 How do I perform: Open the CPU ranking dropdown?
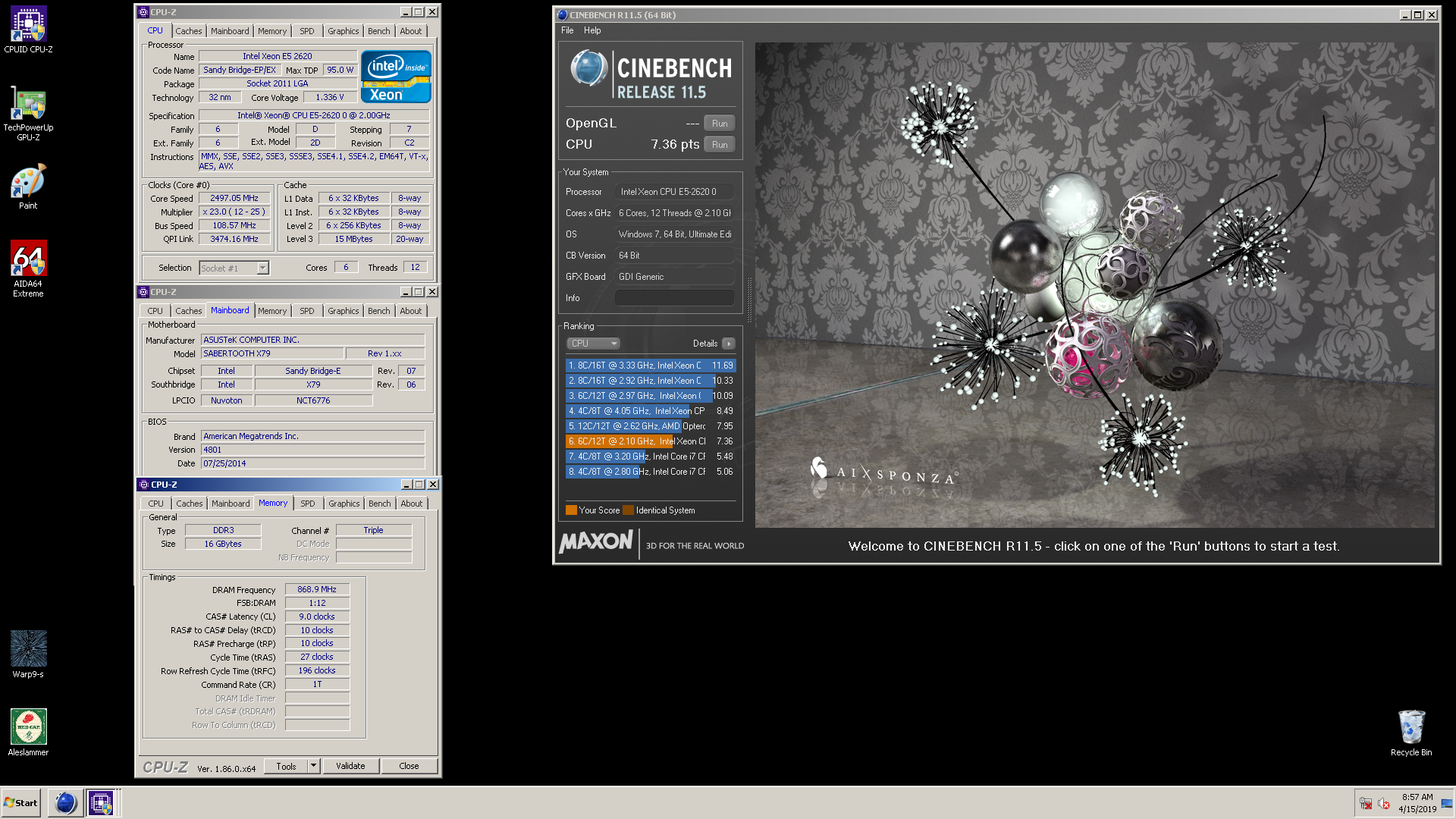pos(594,344)
